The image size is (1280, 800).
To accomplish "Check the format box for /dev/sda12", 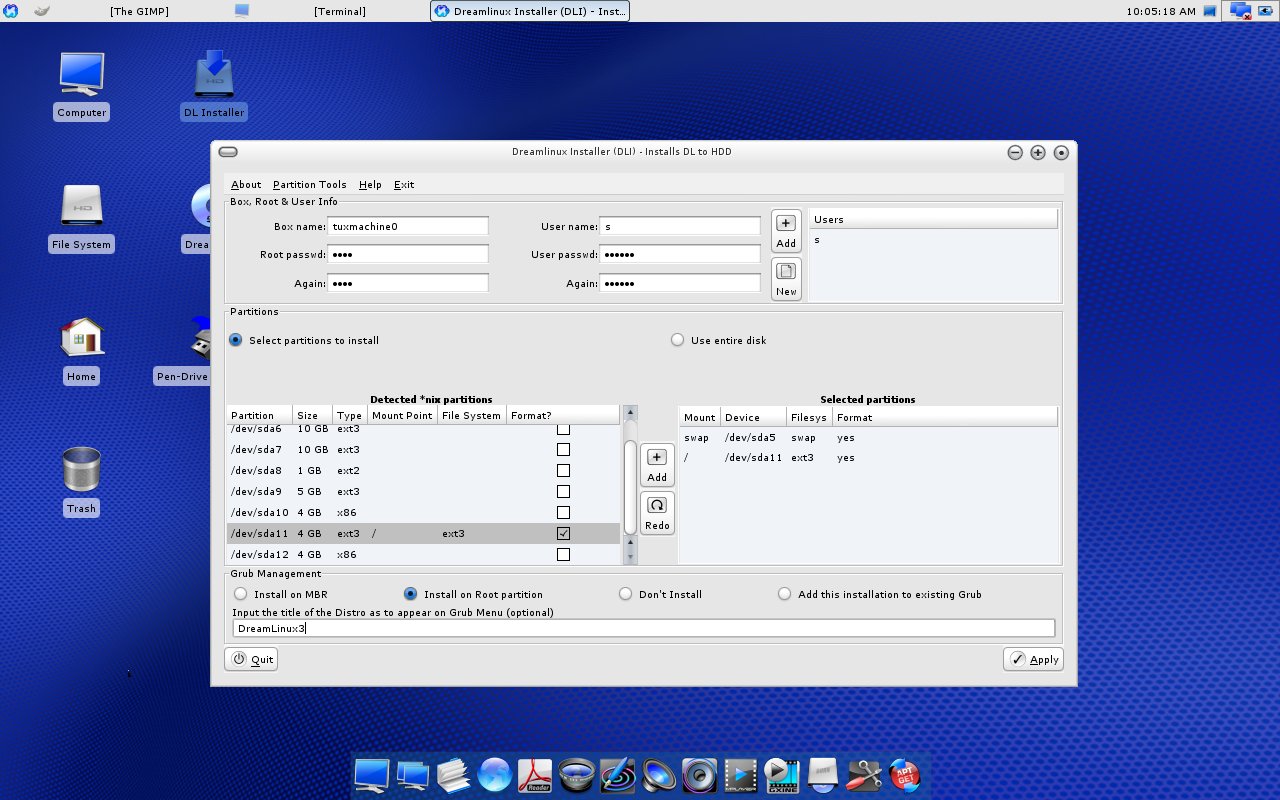I will point(563,555).
